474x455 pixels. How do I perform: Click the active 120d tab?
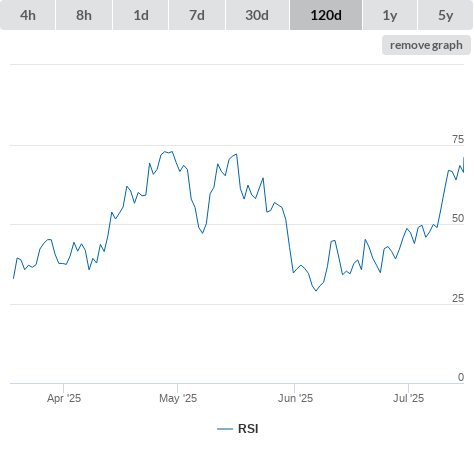tap(326, 15)
